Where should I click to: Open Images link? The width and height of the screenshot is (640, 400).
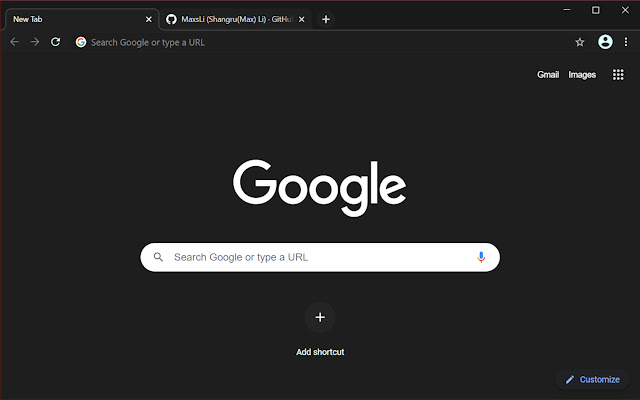[582, 75]
